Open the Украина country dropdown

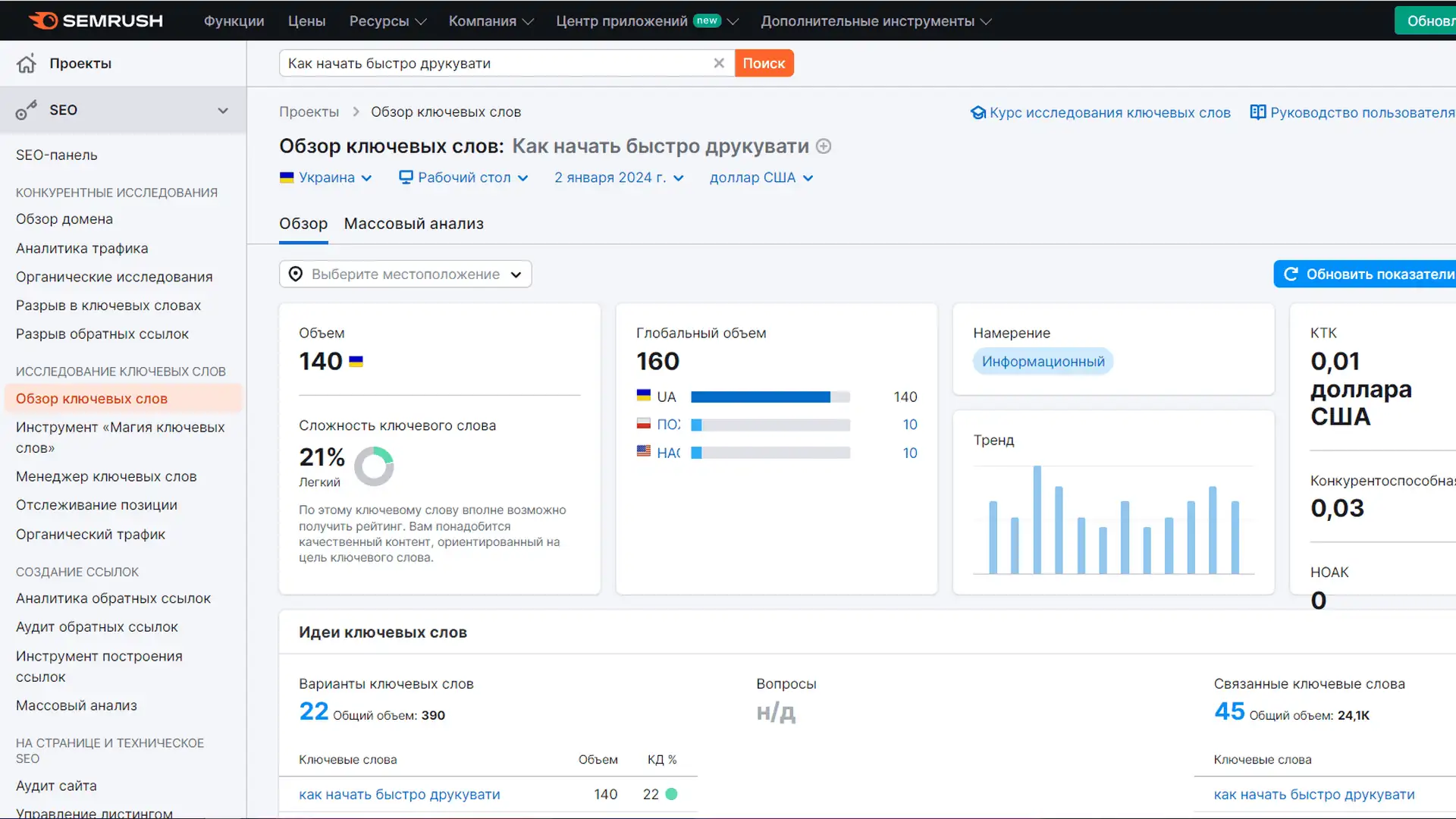[326, 177]
